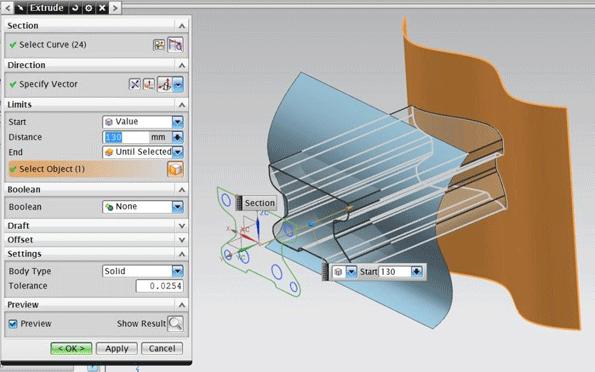Open the dialog settings gear icon
The image size is (595, 372).
pos(88,8)
